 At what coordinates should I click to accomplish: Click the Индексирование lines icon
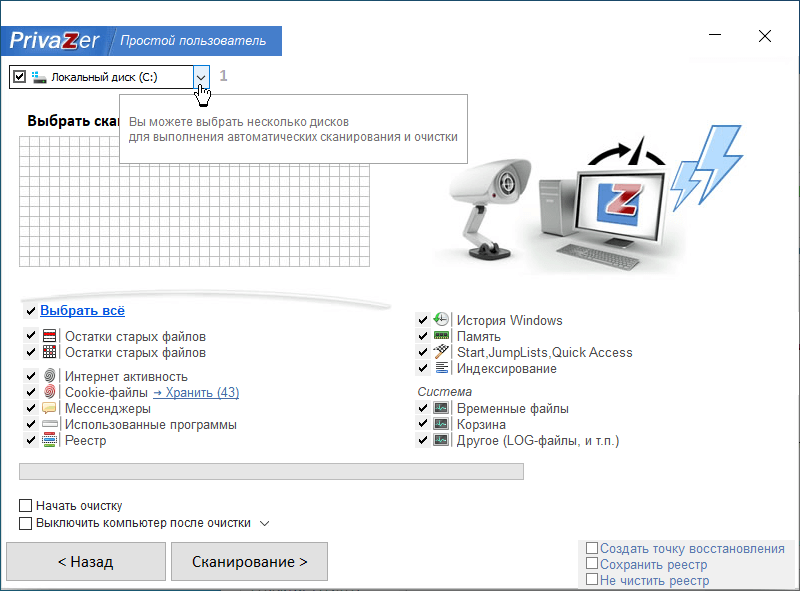pyautogui.click(x=441, y=367)
